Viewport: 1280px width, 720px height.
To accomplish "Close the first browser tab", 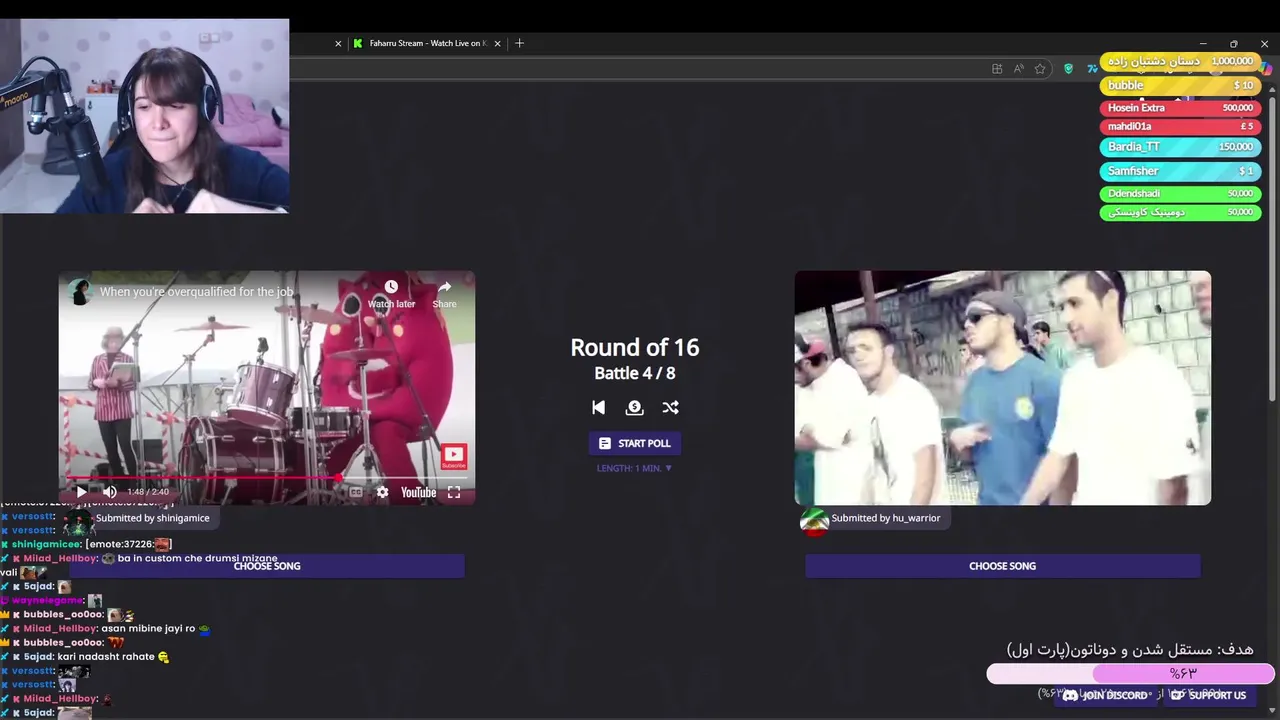I will tap(338, 43).
